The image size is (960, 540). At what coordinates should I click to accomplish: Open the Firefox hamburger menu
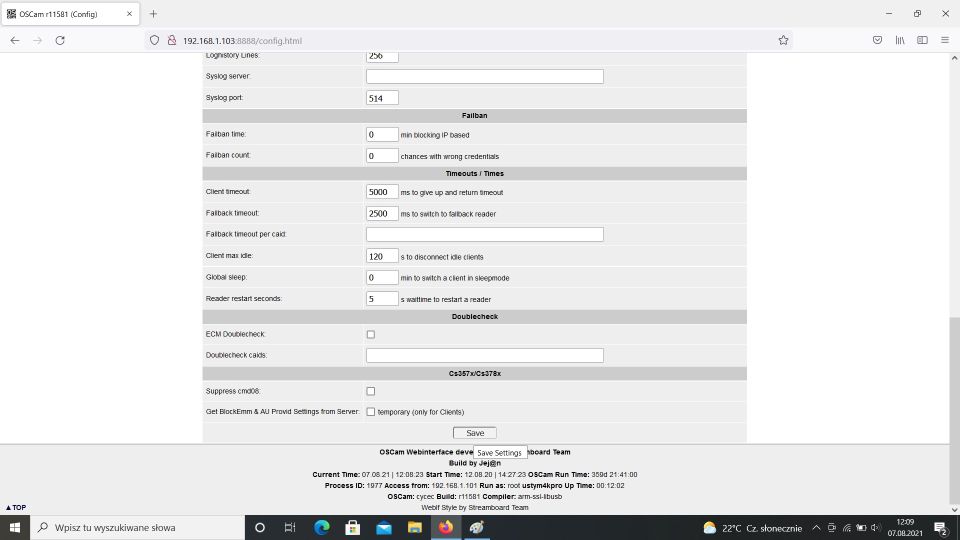point(944,40)
